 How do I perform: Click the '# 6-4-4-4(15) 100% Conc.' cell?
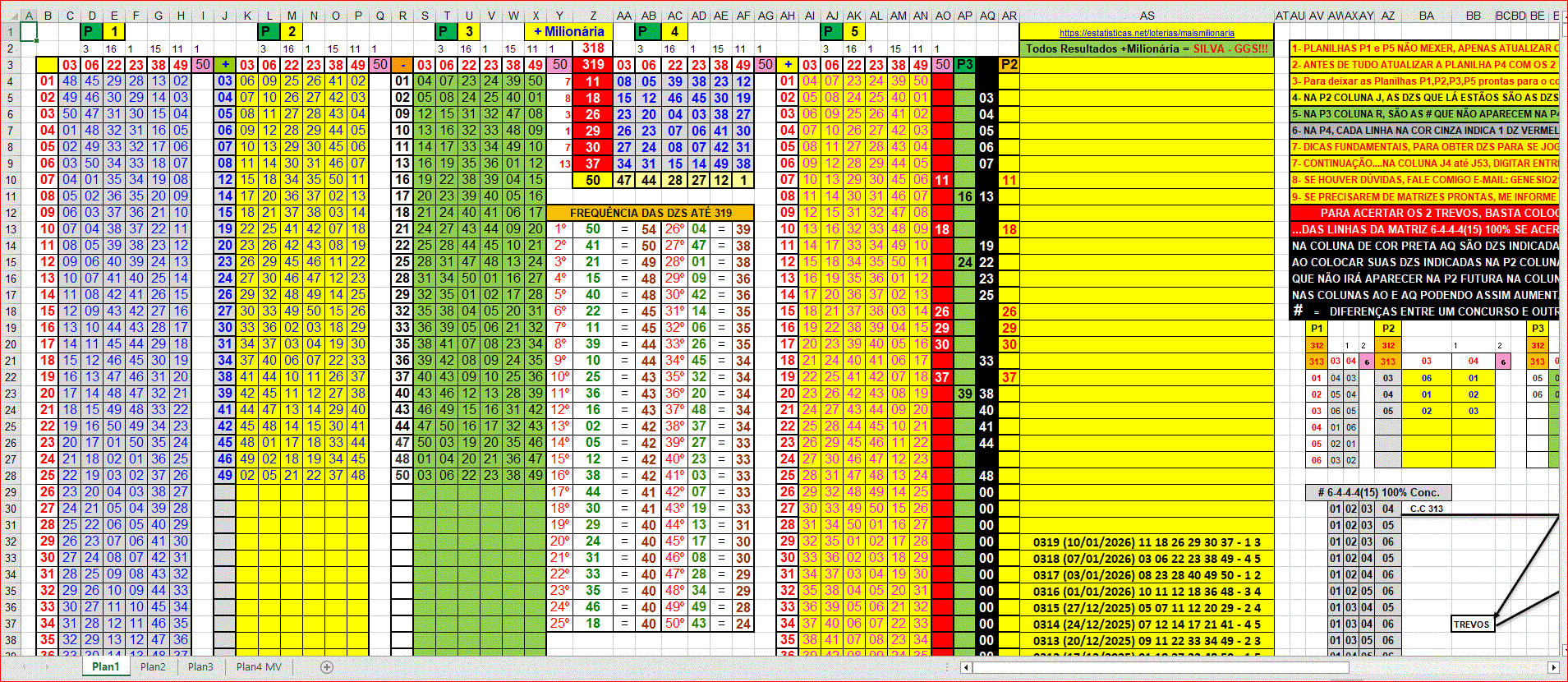[1378, 492]
